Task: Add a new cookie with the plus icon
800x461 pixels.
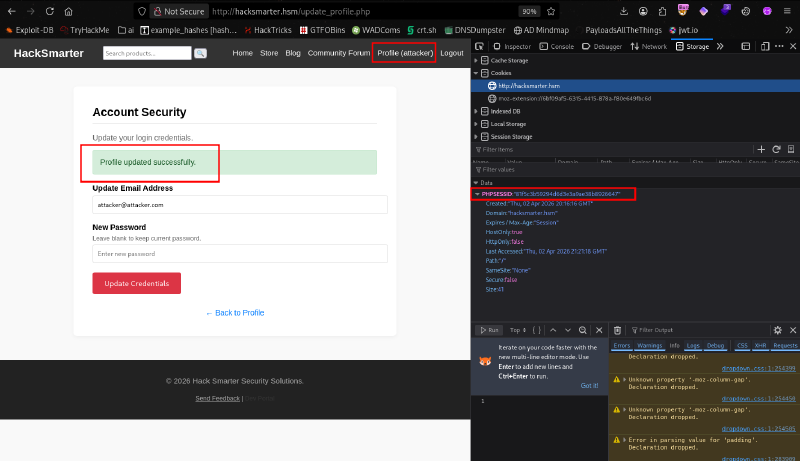Action: point(761,149)
